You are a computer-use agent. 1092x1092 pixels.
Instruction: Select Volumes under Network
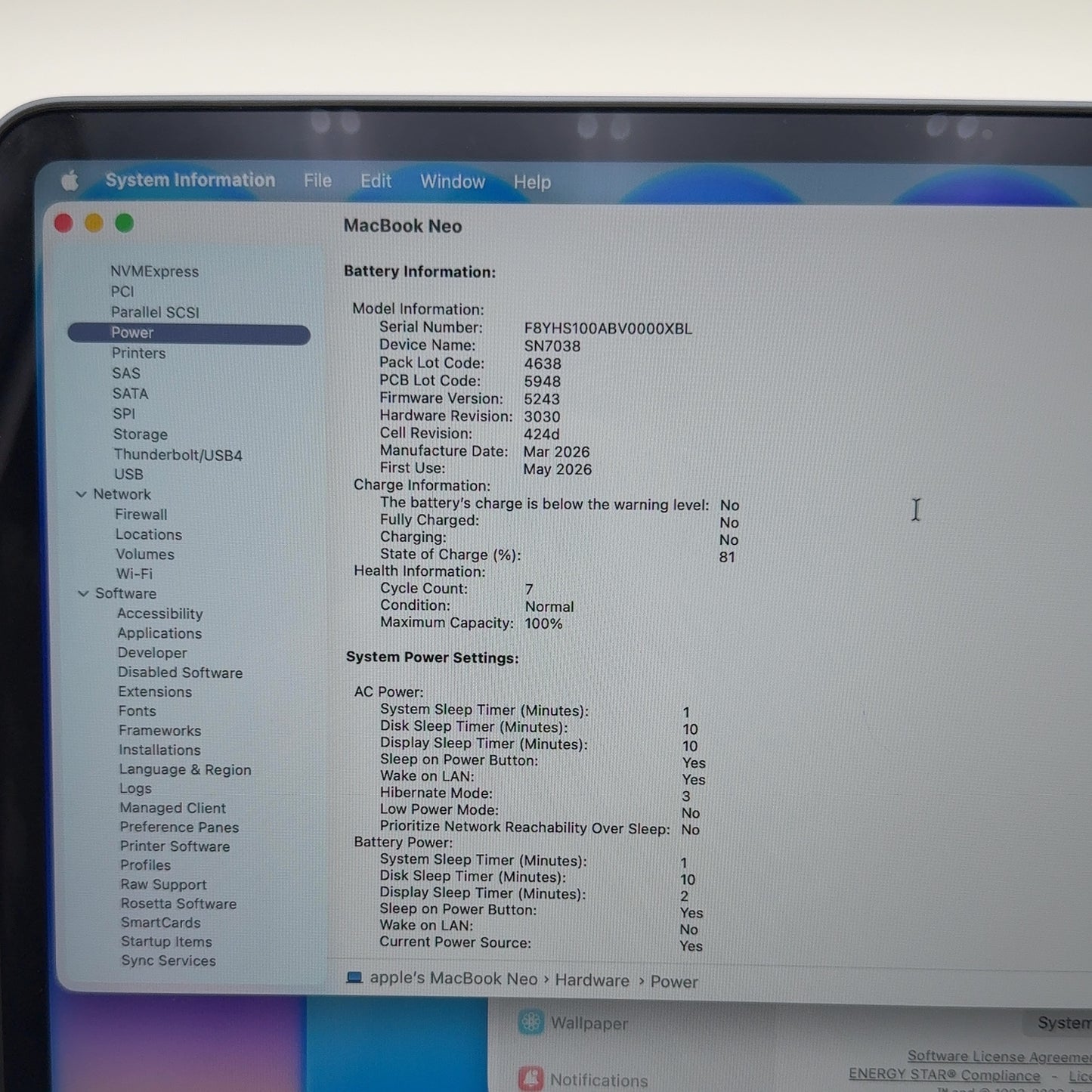pyautogui.click(x=145, y=554)
